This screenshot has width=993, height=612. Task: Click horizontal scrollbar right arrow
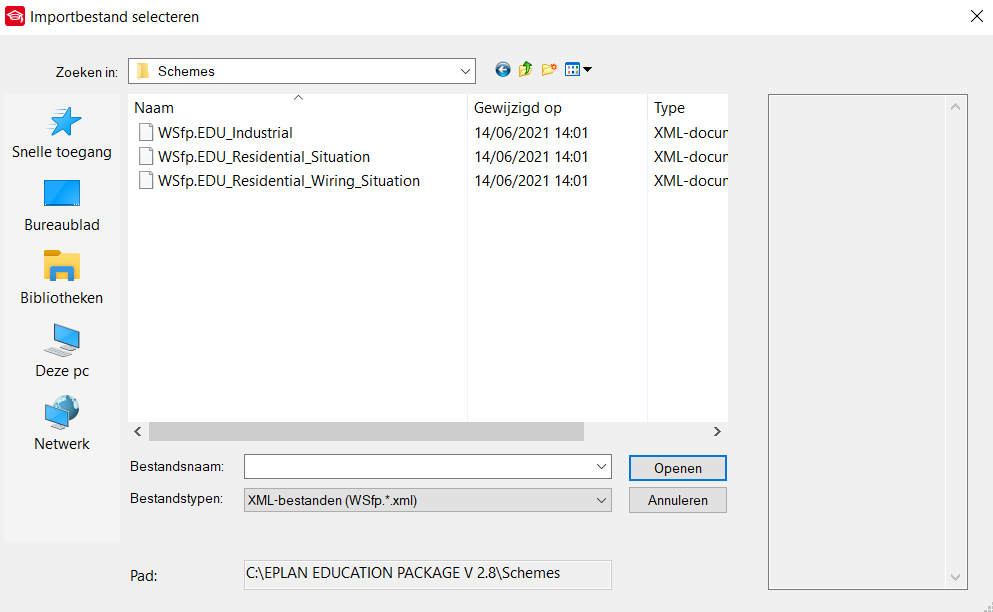coord(717,431)
